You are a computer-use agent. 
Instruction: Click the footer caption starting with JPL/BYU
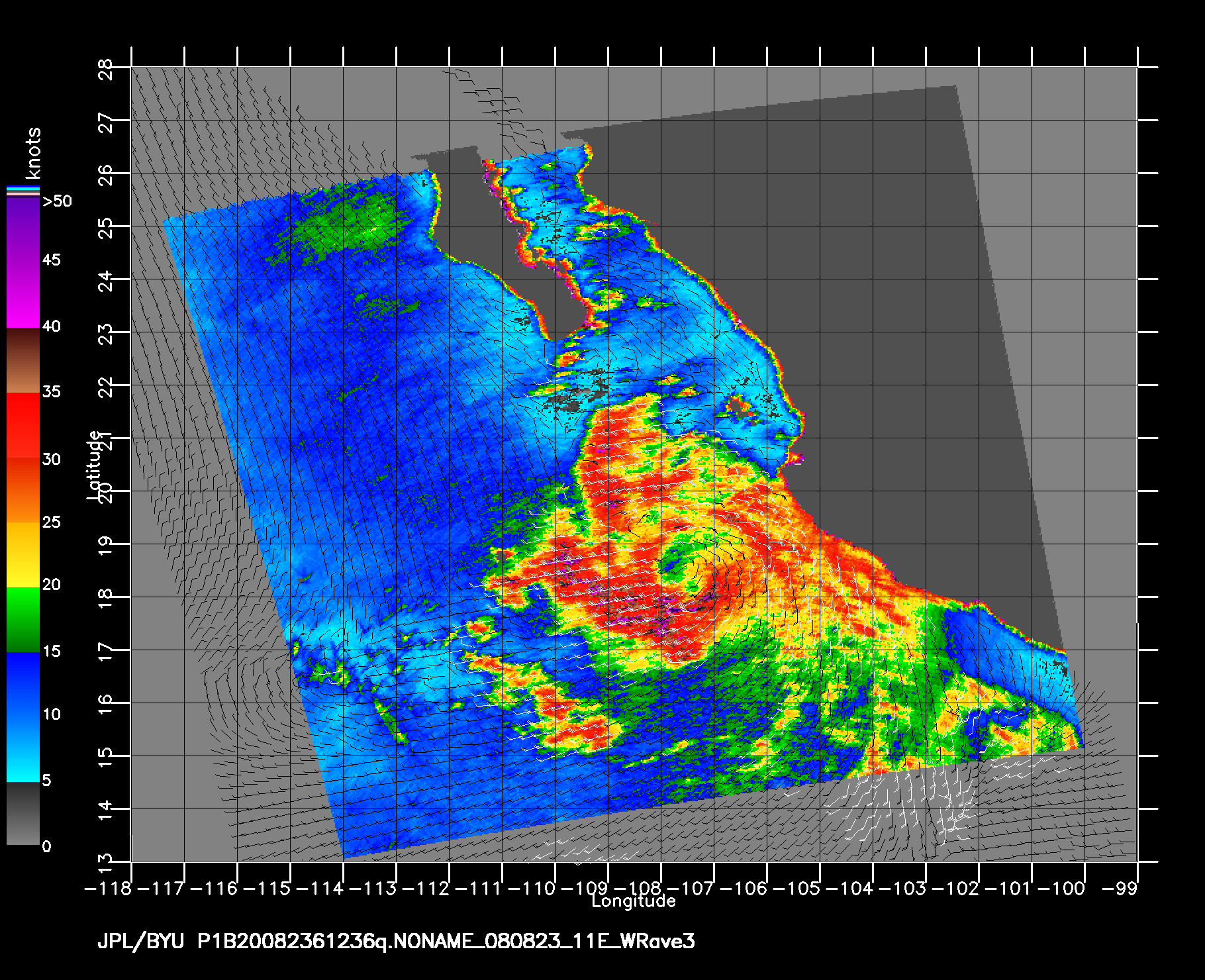(396, 942)
